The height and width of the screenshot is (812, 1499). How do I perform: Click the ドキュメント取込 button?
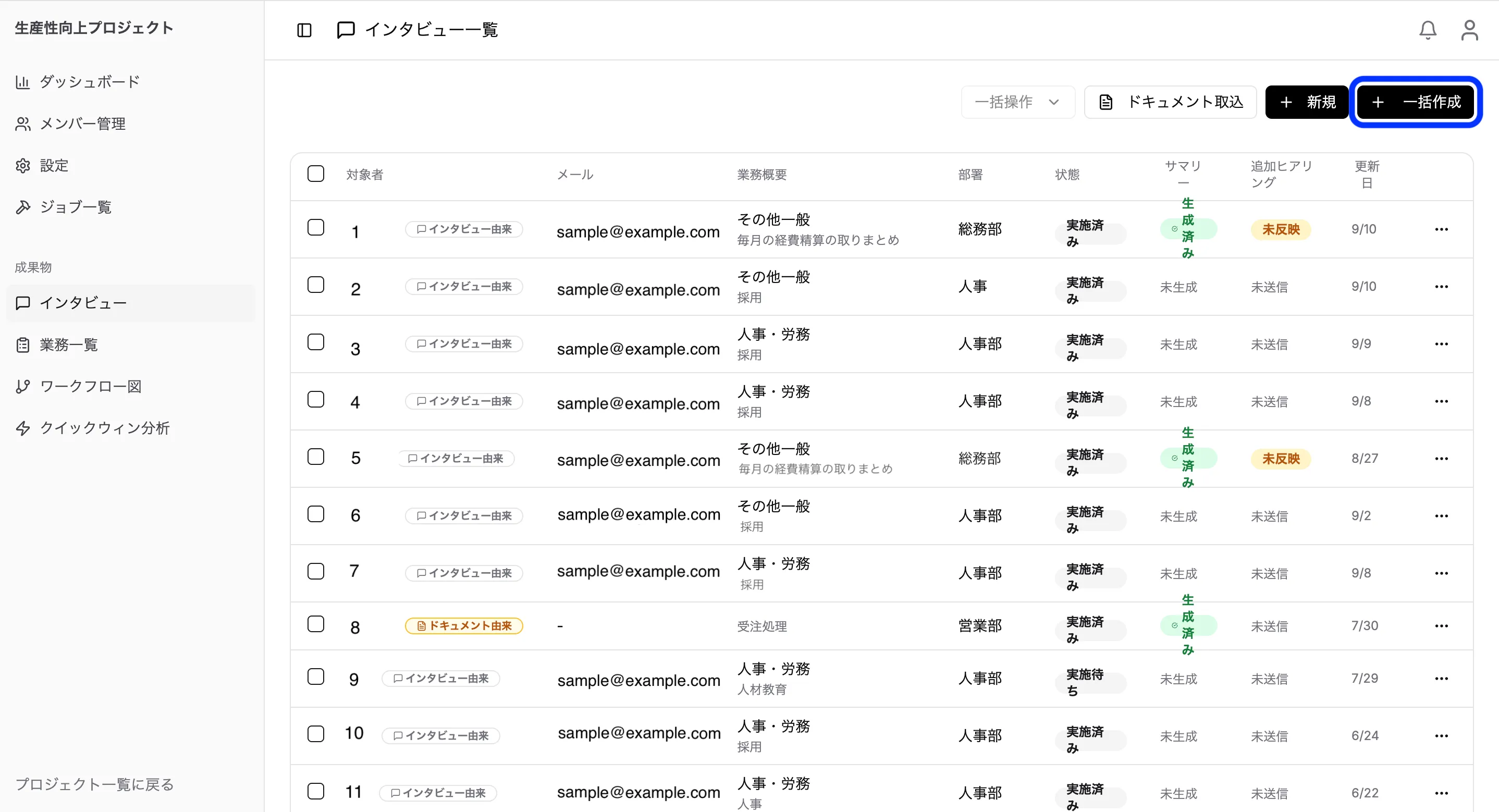pos(1170,102)
